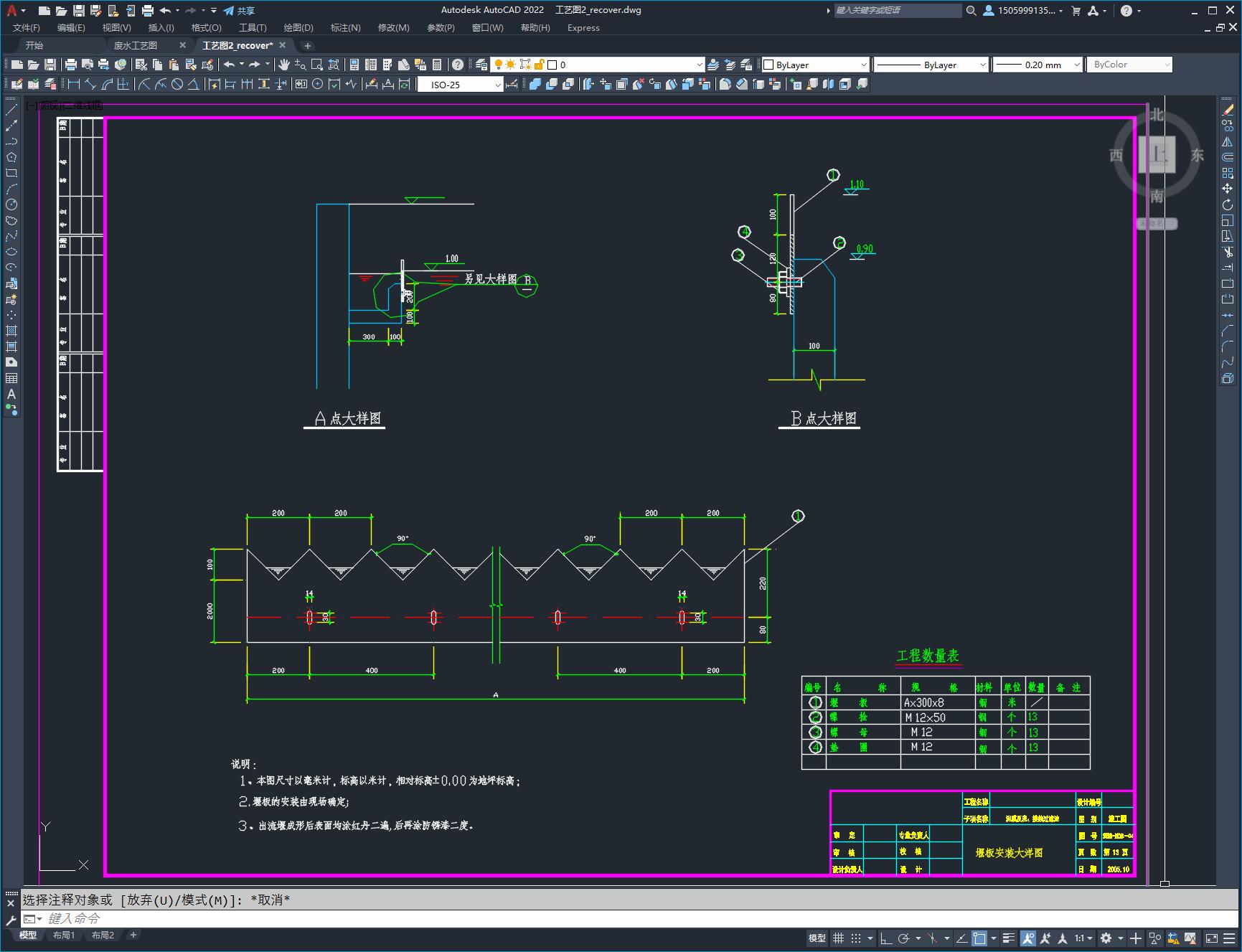Toggle object snap tracking in status bar
The height and width of the screenshot is (952, 1242).
point(962,938)
